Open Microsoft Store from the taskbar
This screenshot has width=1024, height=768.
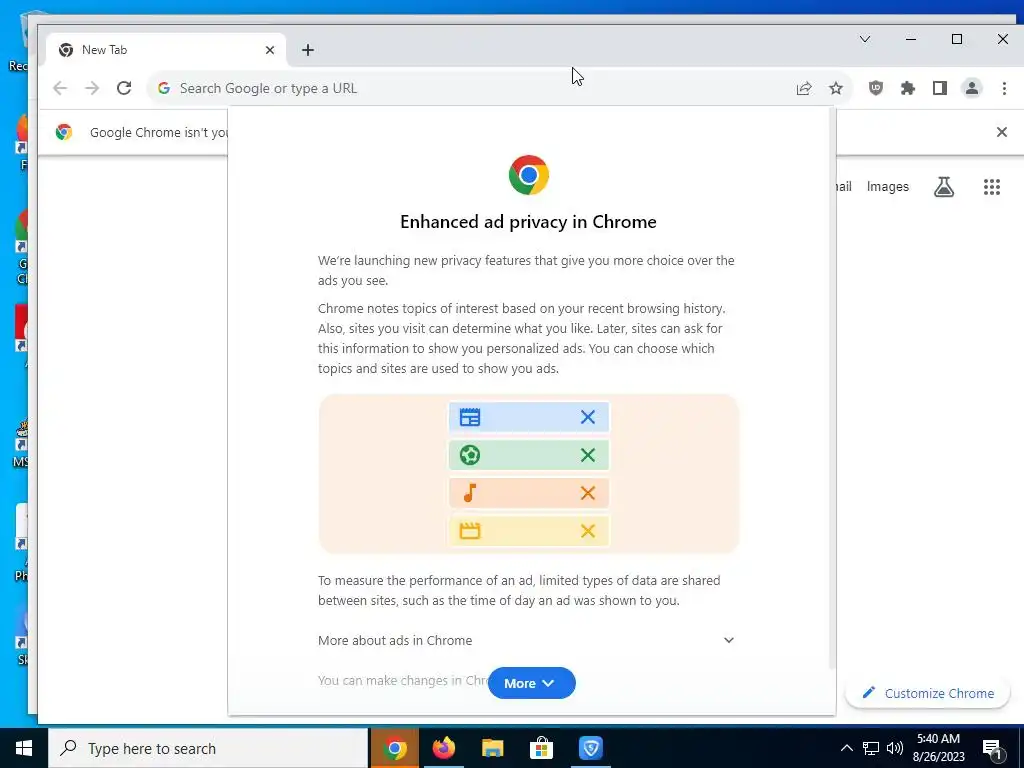[541, 748]
